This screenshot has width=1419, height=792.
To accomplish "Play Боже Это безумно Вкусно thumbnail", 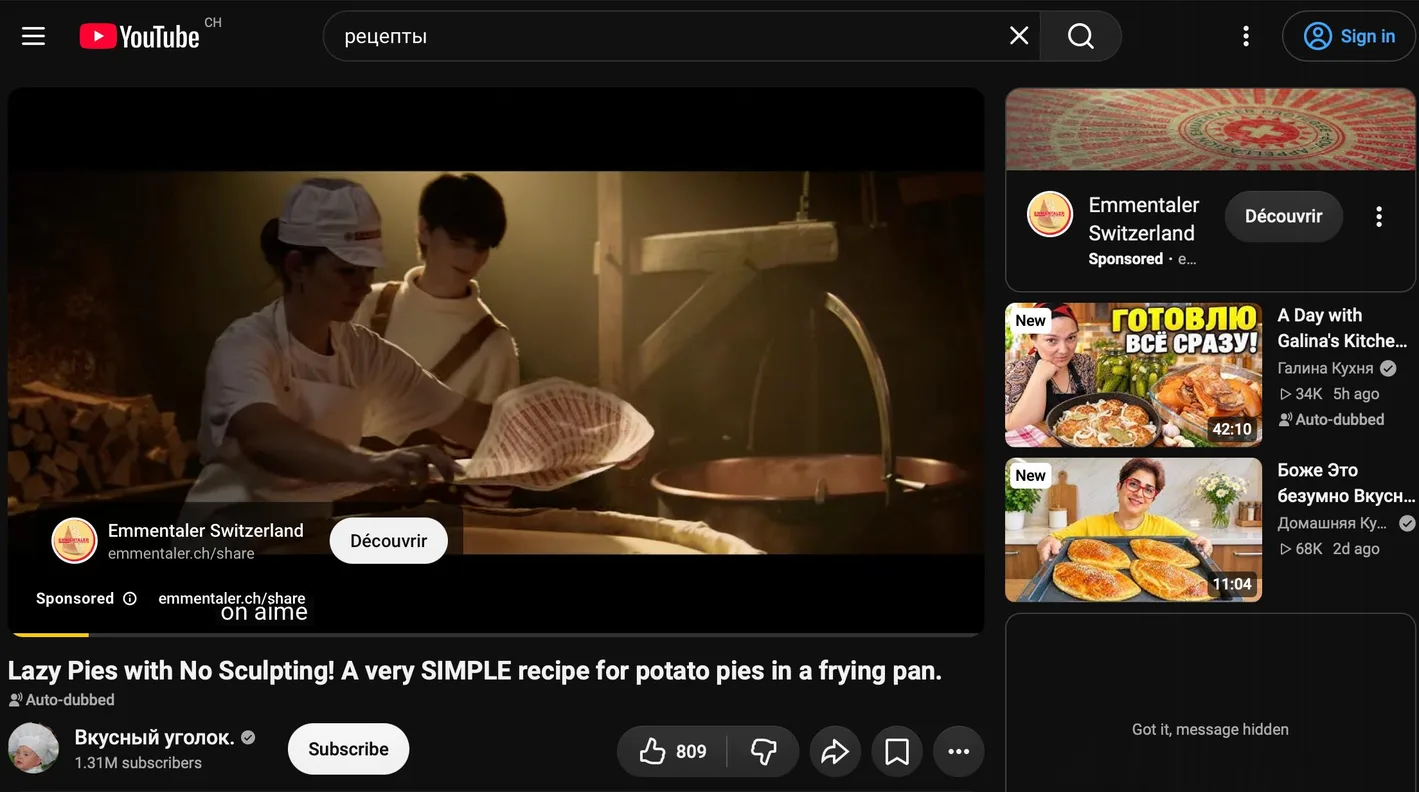I will 1134,530.
